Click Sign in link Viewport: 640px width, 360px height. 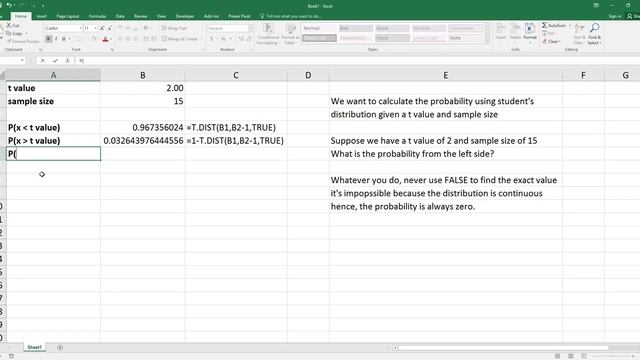615,16
